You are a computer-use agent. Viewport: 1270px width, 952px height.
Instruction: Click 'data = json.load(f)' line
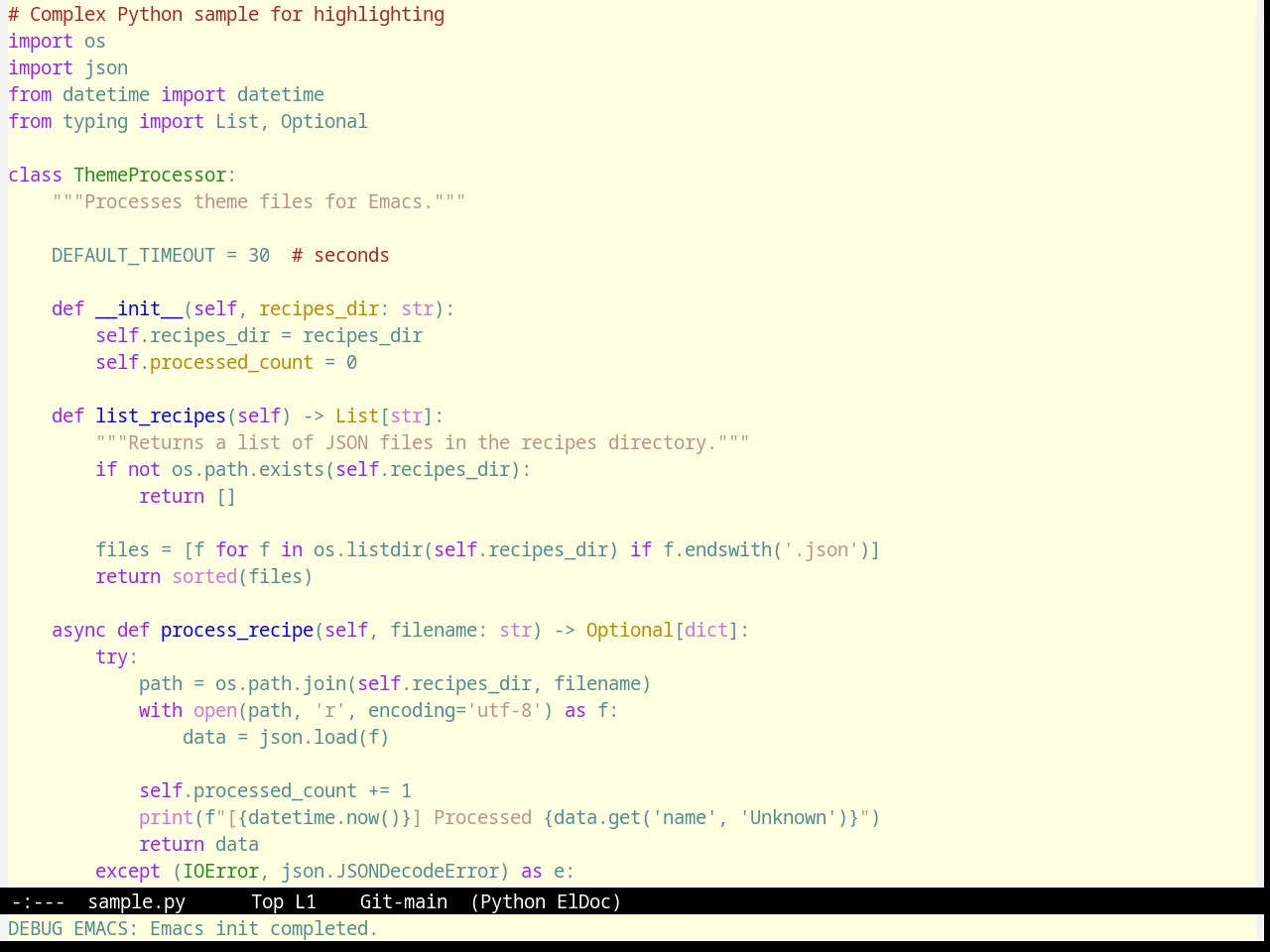click(x=286, y=738)
